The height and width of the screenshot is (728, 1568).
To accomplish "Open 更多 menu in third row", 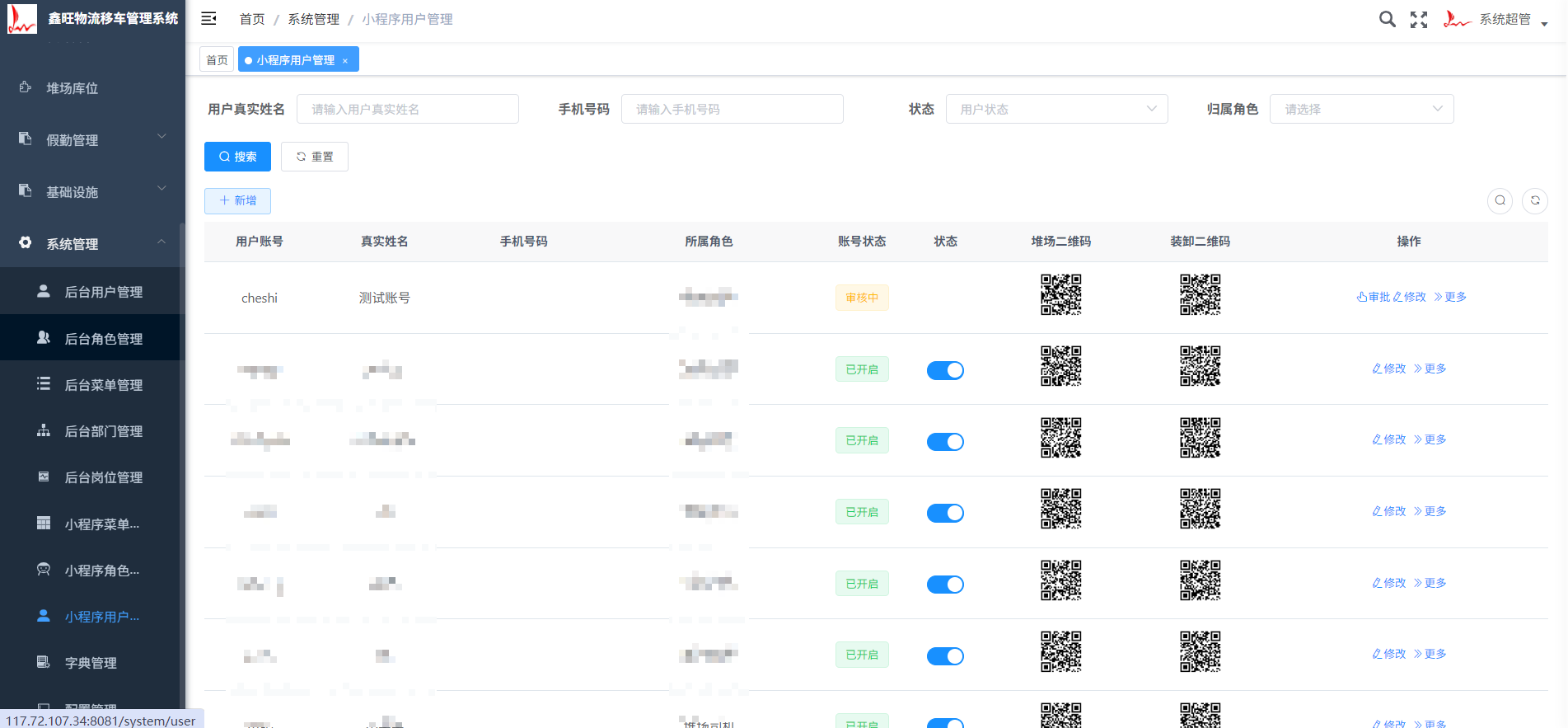I will [x=1430, y=439].
